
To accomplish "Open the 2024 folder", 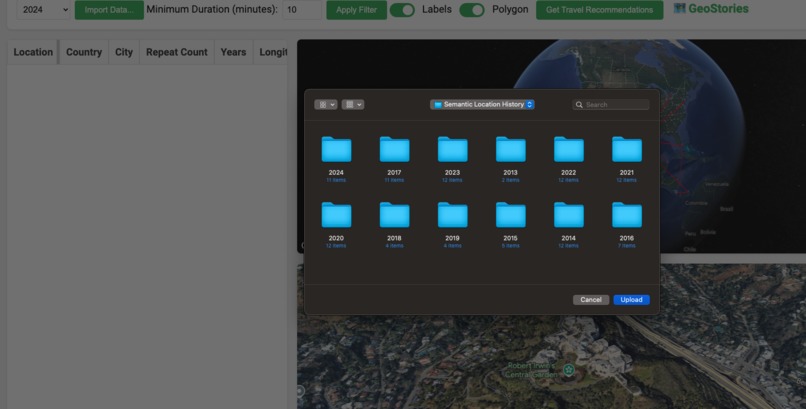I will [x=336, y=150].
